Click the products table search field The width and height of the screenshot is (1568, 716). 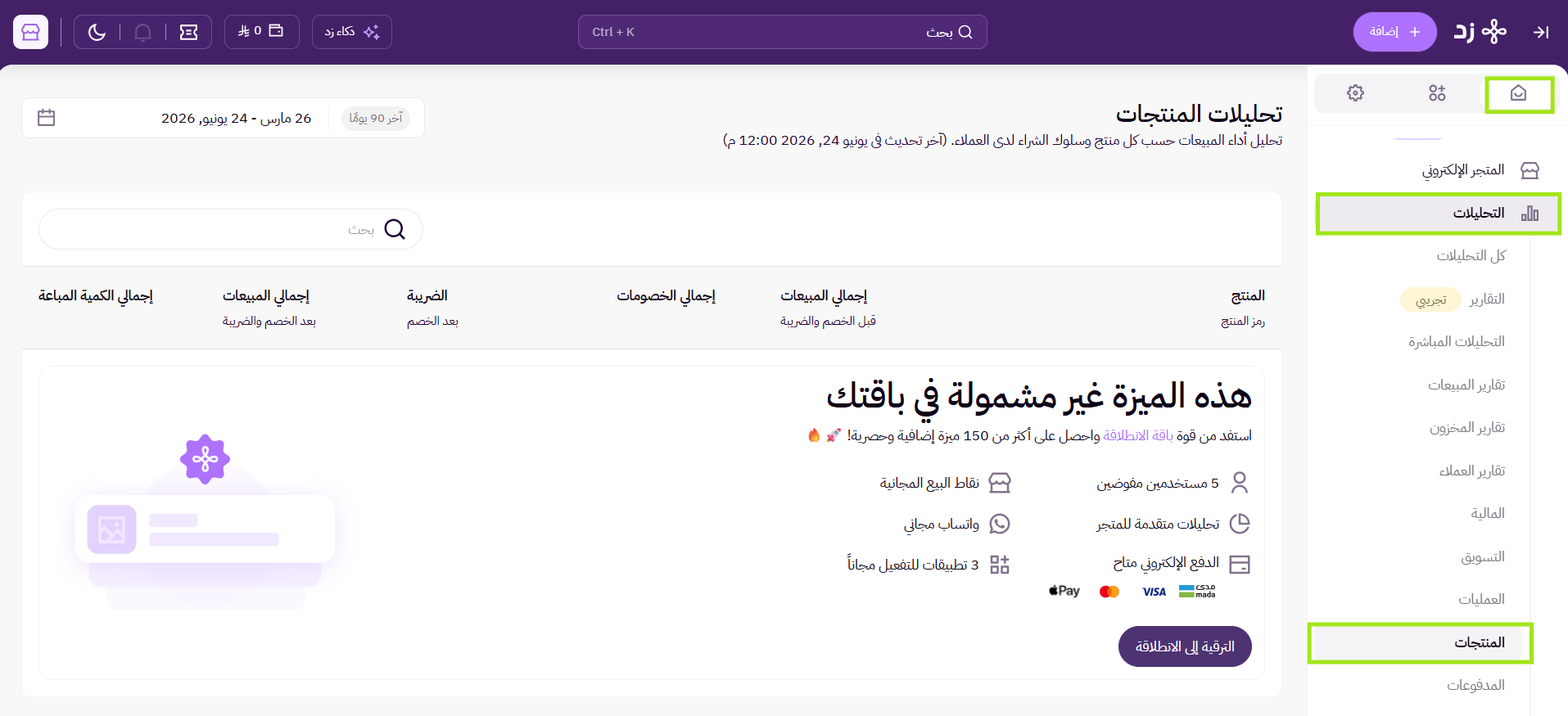[x=231, y=229]
